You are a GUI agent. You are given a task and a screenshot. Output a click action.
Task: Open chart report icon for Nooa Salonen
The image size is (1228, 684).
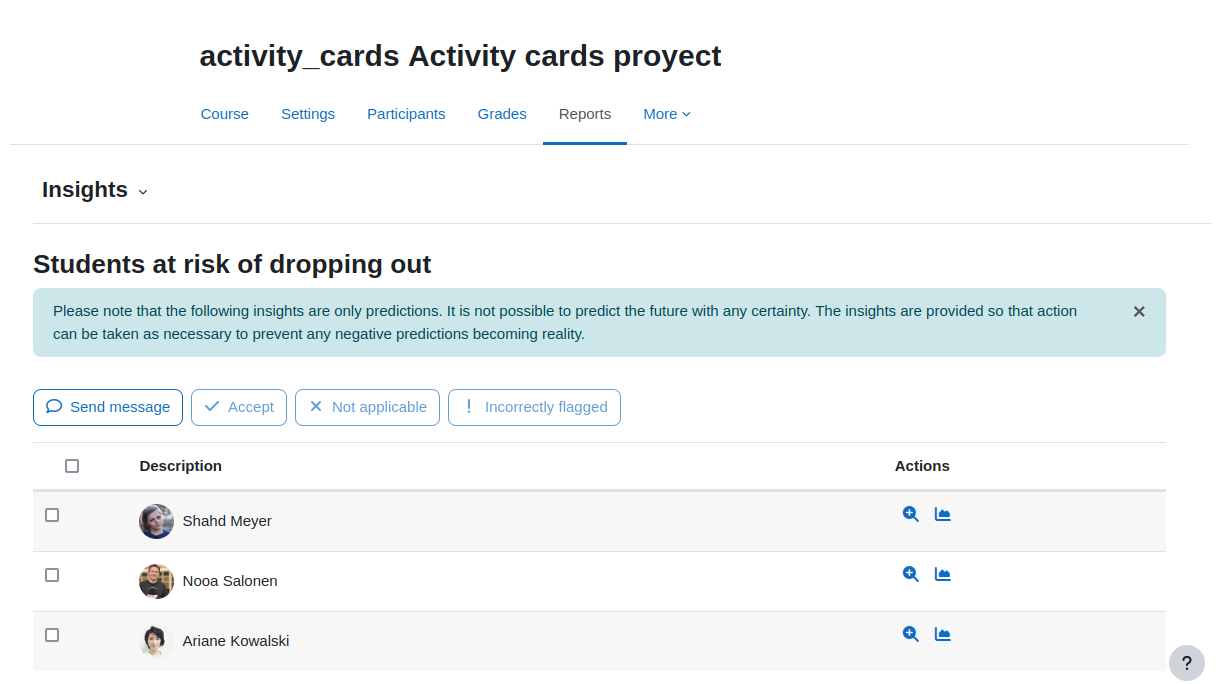click(942, 574)
